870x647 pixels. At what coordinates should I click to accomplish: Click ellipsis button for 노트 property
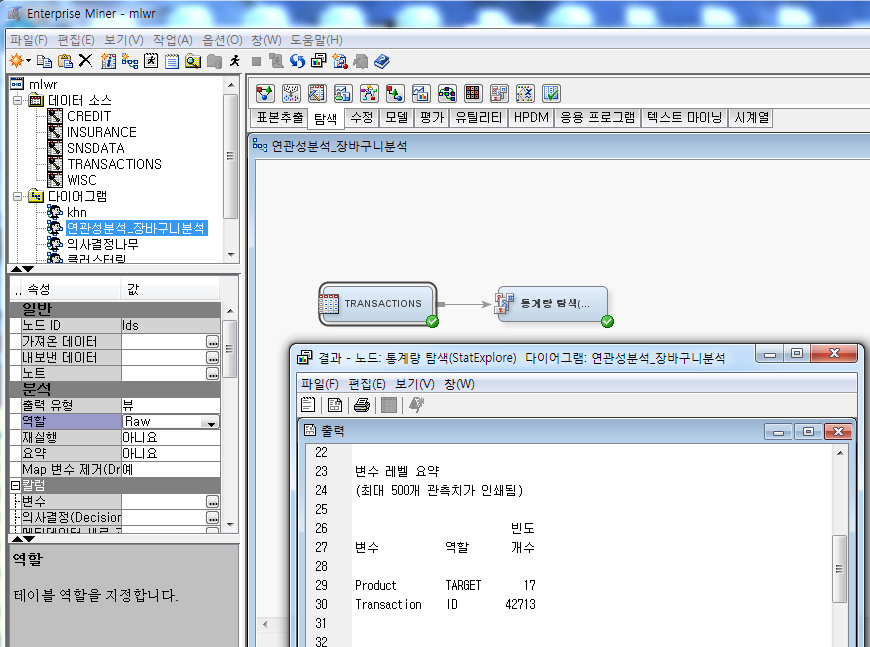click(213, 374)
